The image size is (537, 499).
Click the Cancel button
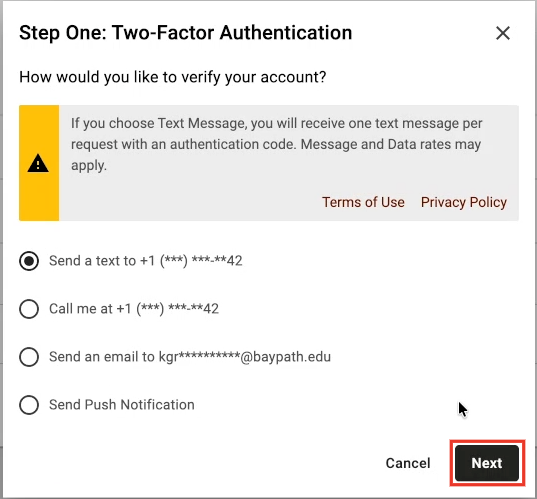pos(408,463)
